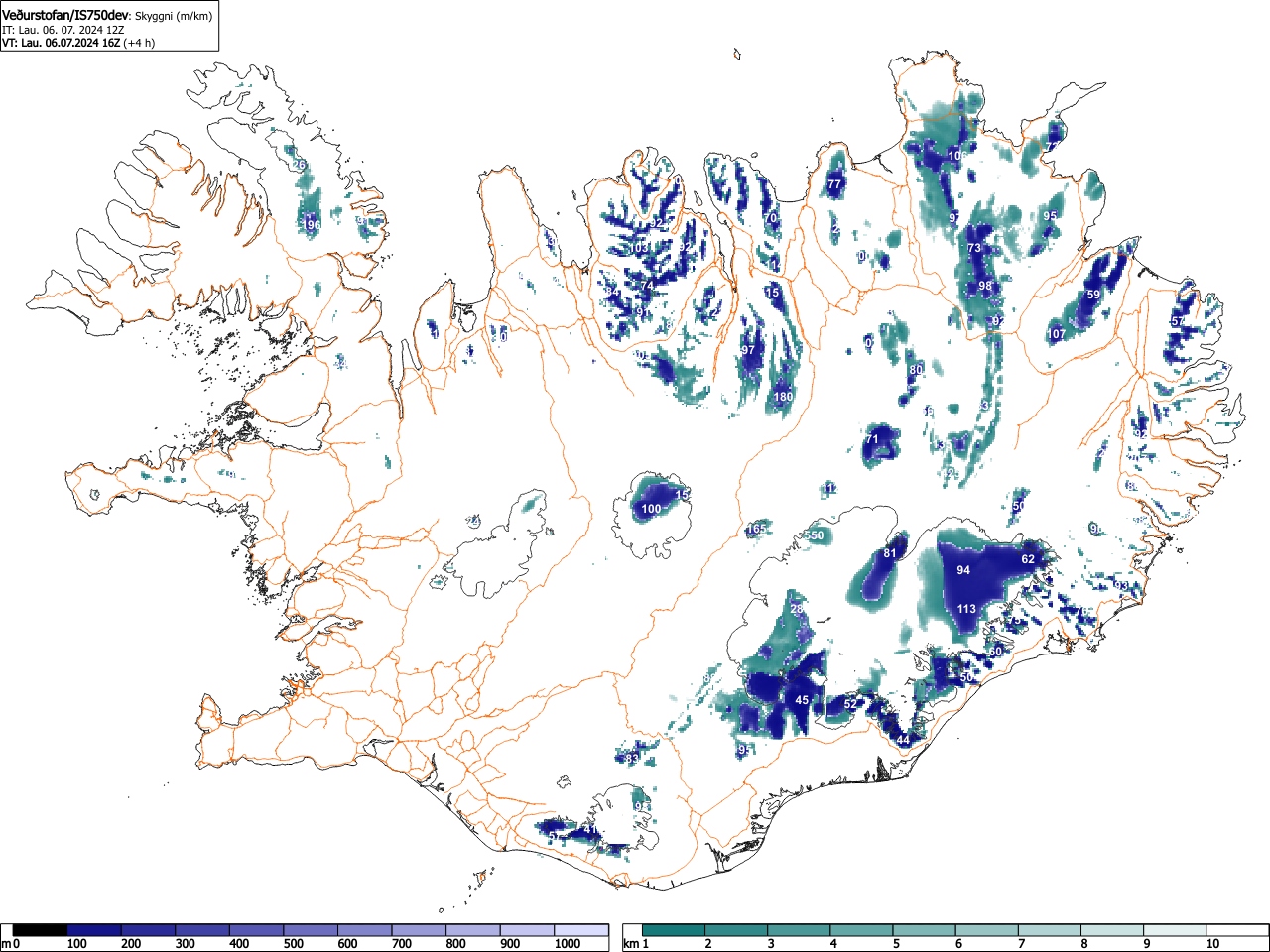1270x952 pixels.
Task: Click the 'm' unit label on the left colour bar
Action: tap(6, 944)
